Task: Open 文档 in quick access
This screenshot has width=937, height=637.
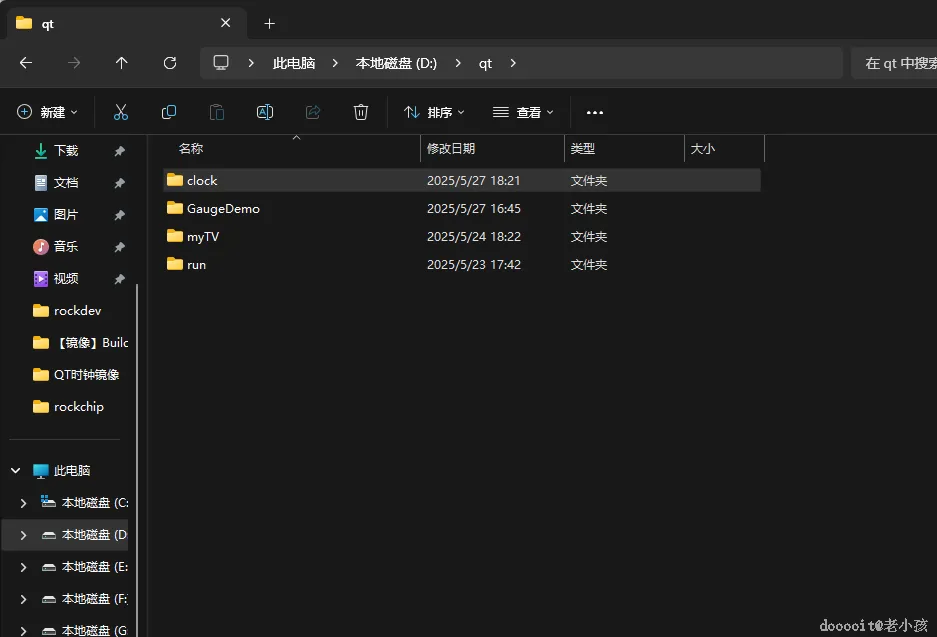Action: [x=66, y=182]
